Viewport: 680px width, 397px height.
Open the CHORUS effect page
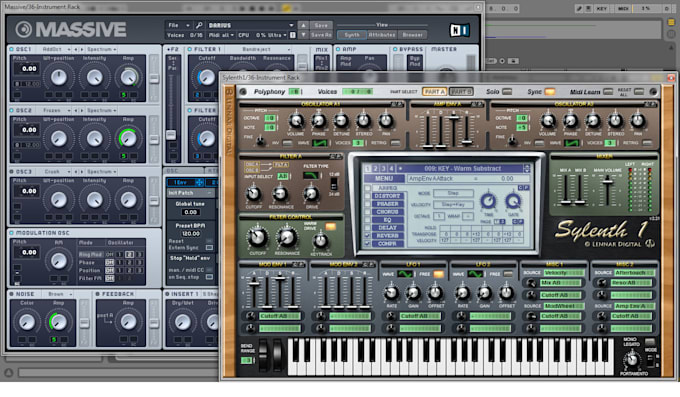click(387, 212)
